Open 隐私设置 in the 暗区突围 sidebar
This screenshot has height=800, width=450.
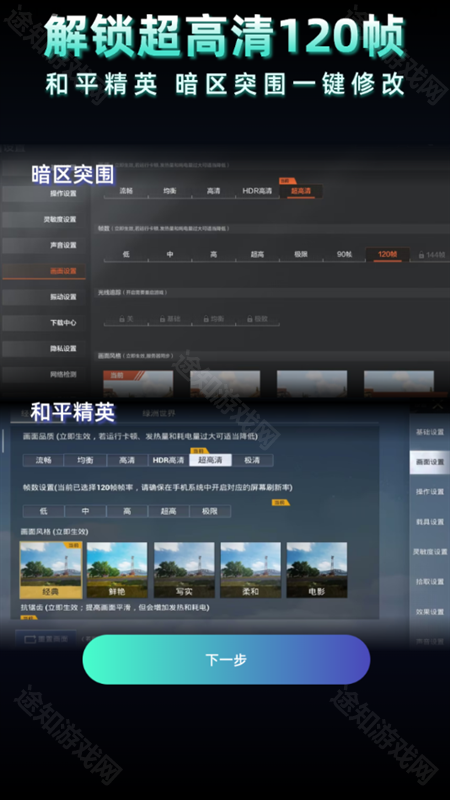point(44,348)
